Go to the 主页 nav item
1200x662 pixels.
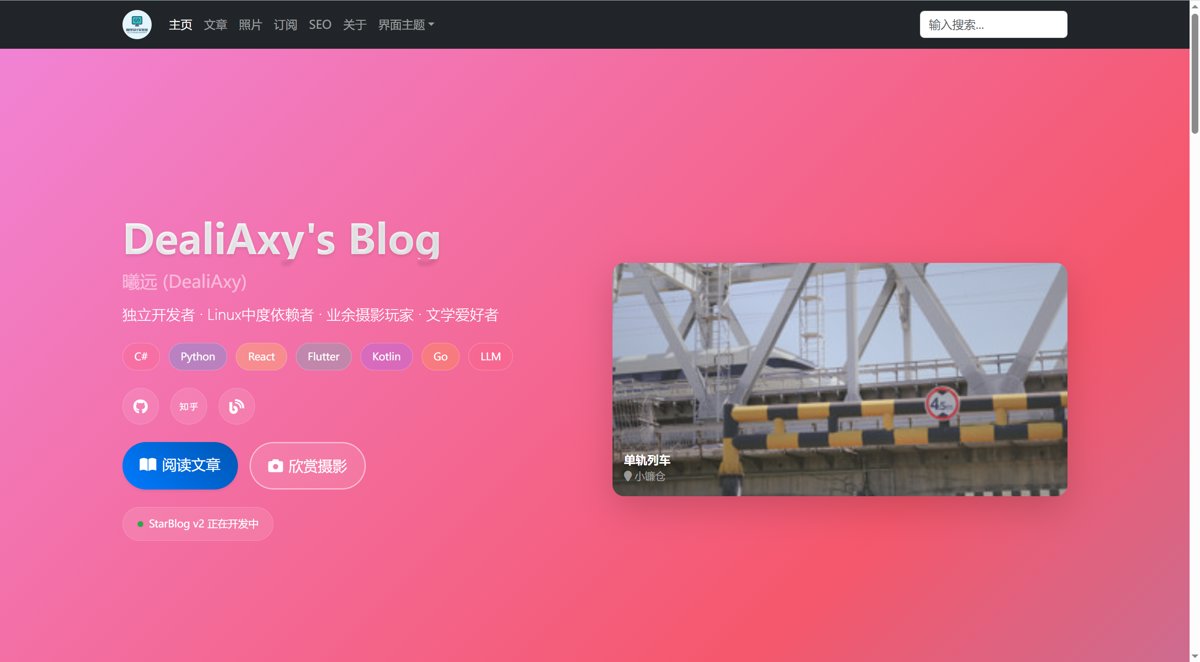(180, 24)
